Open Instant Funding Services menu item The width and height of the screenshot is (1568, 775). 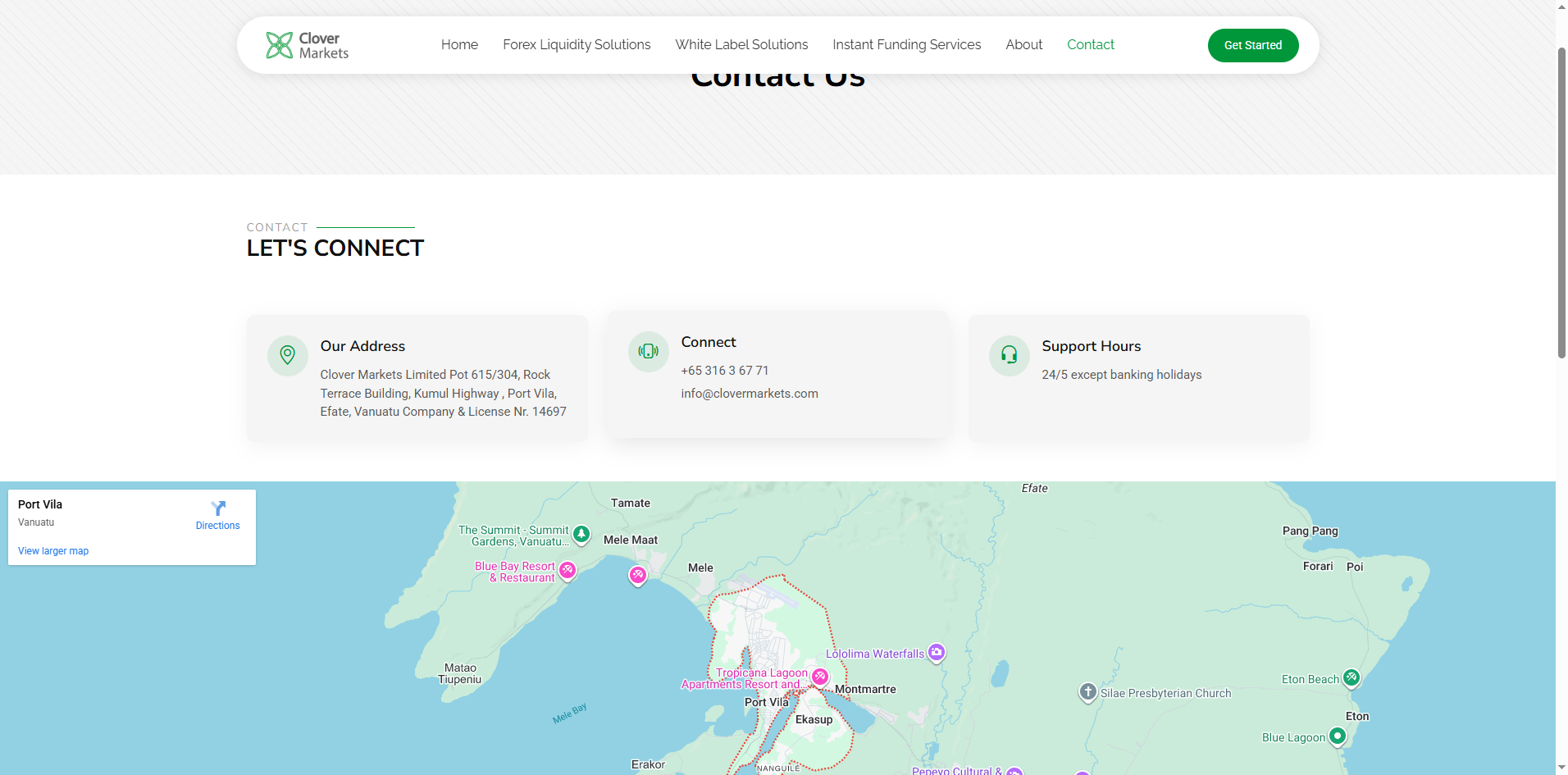click(x=906, y=45)
